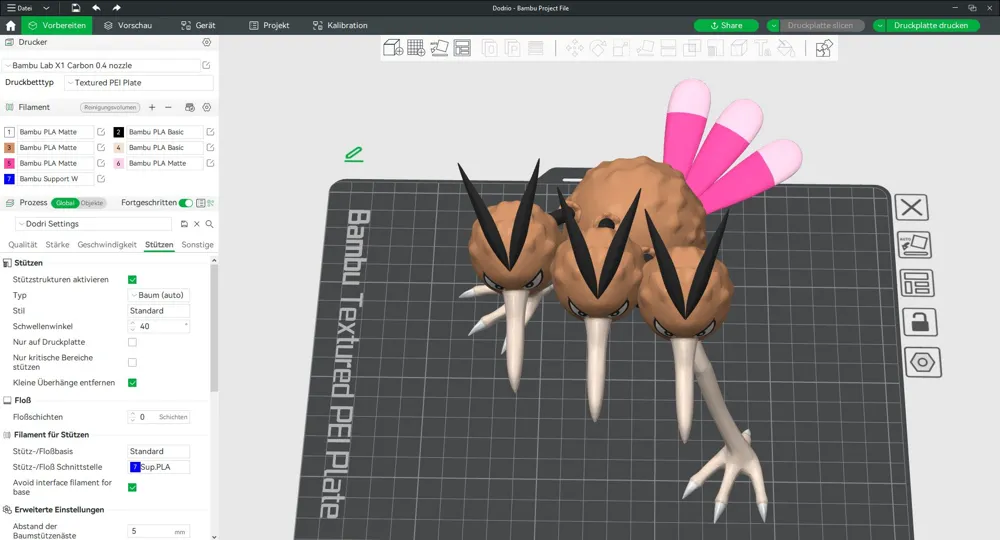The image size is (1000, 540).
Task: Click the Schwellenwinkel value field
Action: click(159, 326)
